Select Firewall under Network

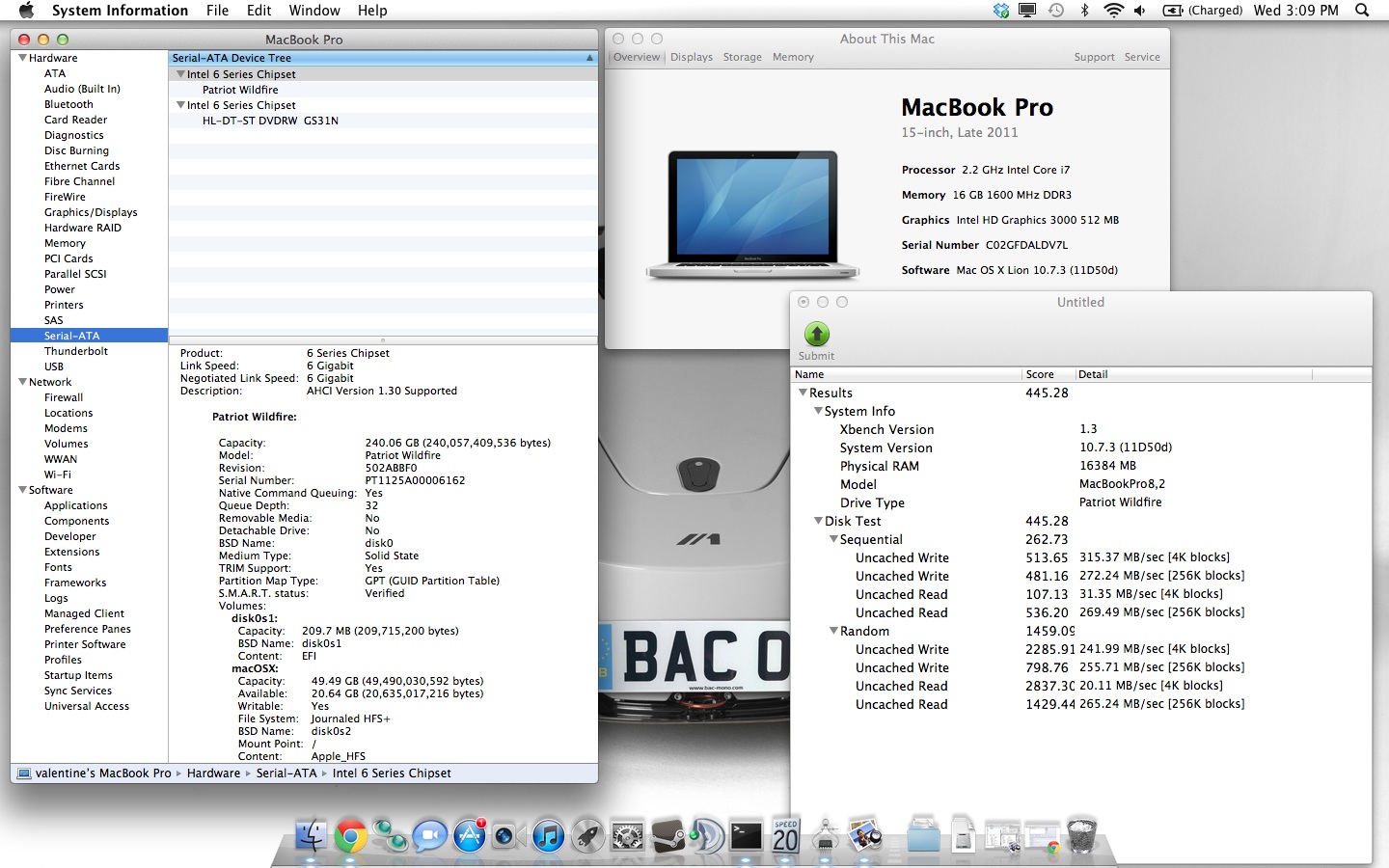tap(64, 397)
